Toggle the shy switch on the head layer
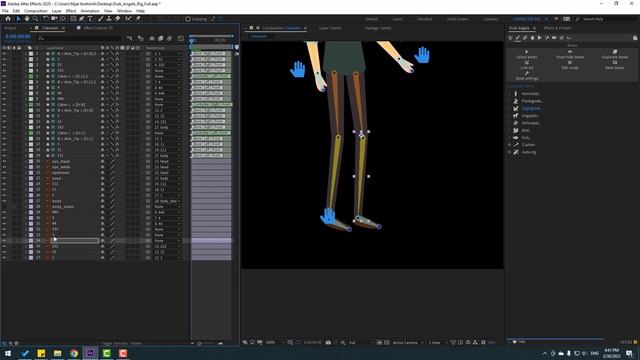640x360 pixels. coord(102,178)
